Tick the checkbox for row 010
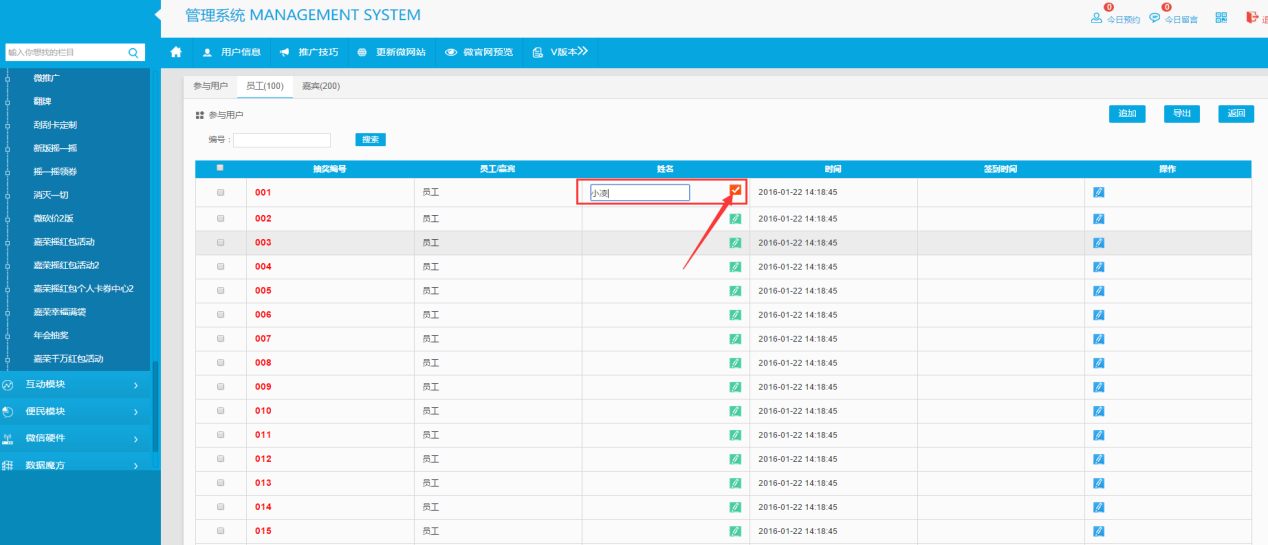Screen dimensions: 1268x545 point(221,410)
